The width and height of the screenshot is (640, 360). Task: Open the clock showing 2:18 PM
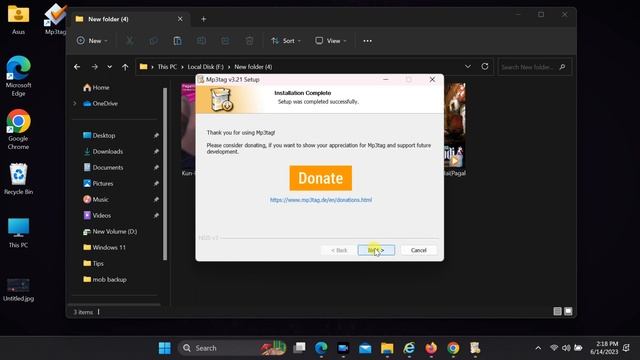604,348
